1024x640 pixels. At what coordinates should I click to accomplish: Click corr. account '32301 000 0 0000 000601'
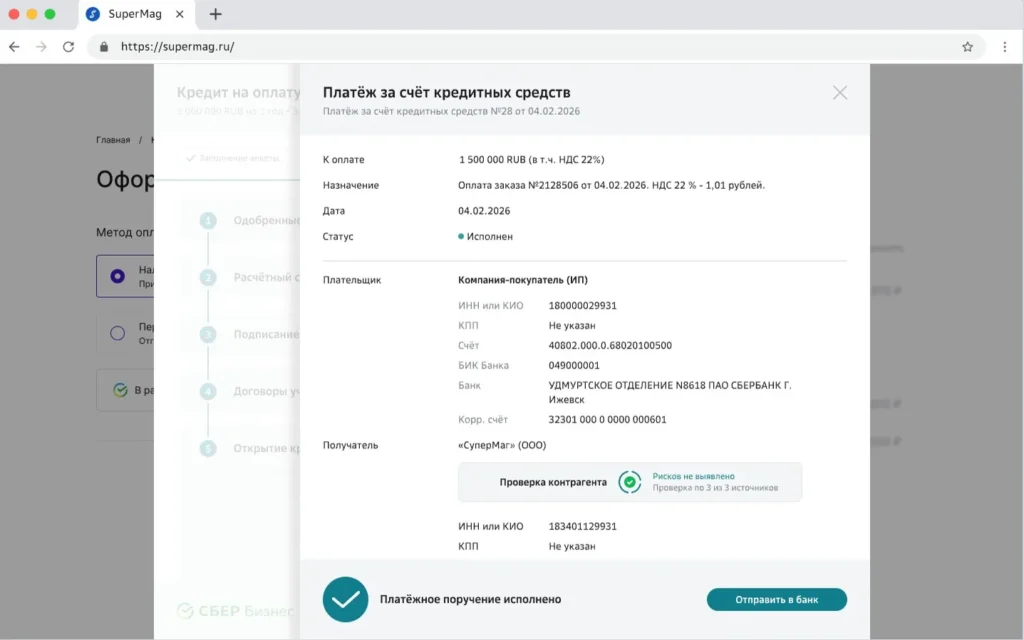607,419
